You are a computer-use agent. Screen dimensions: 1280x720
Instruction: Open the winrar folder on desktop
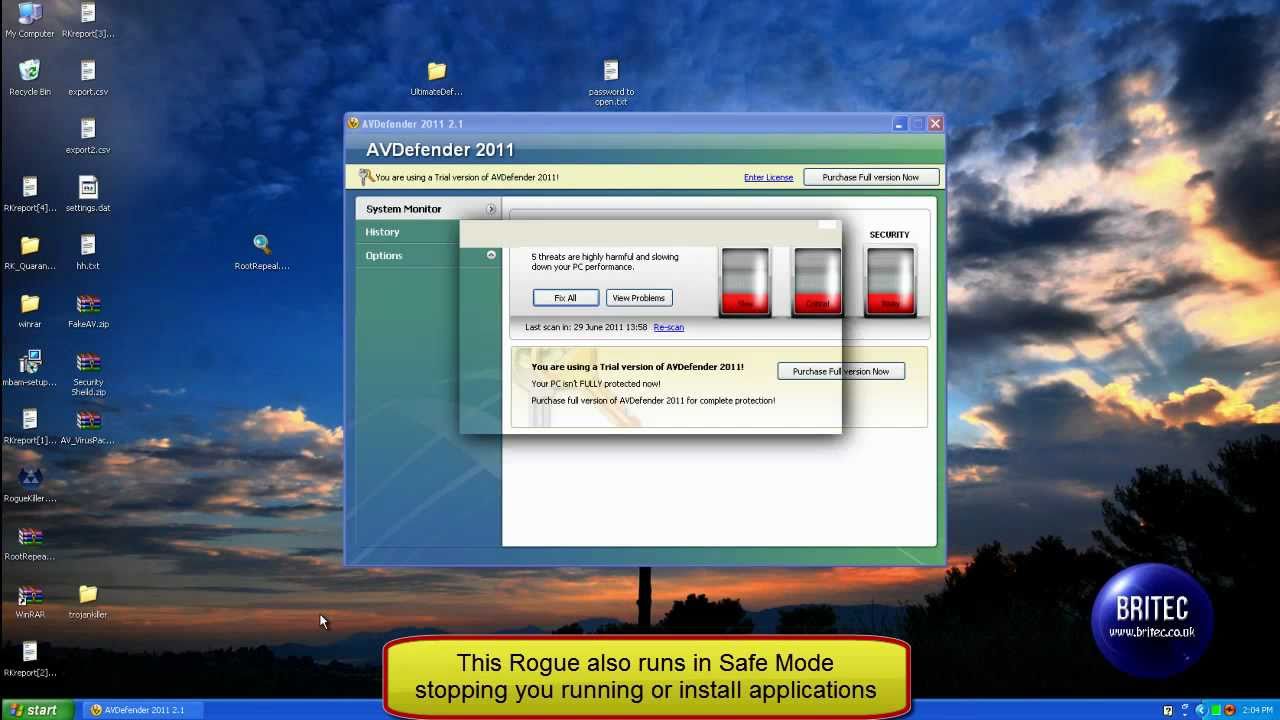click(30, 309)
